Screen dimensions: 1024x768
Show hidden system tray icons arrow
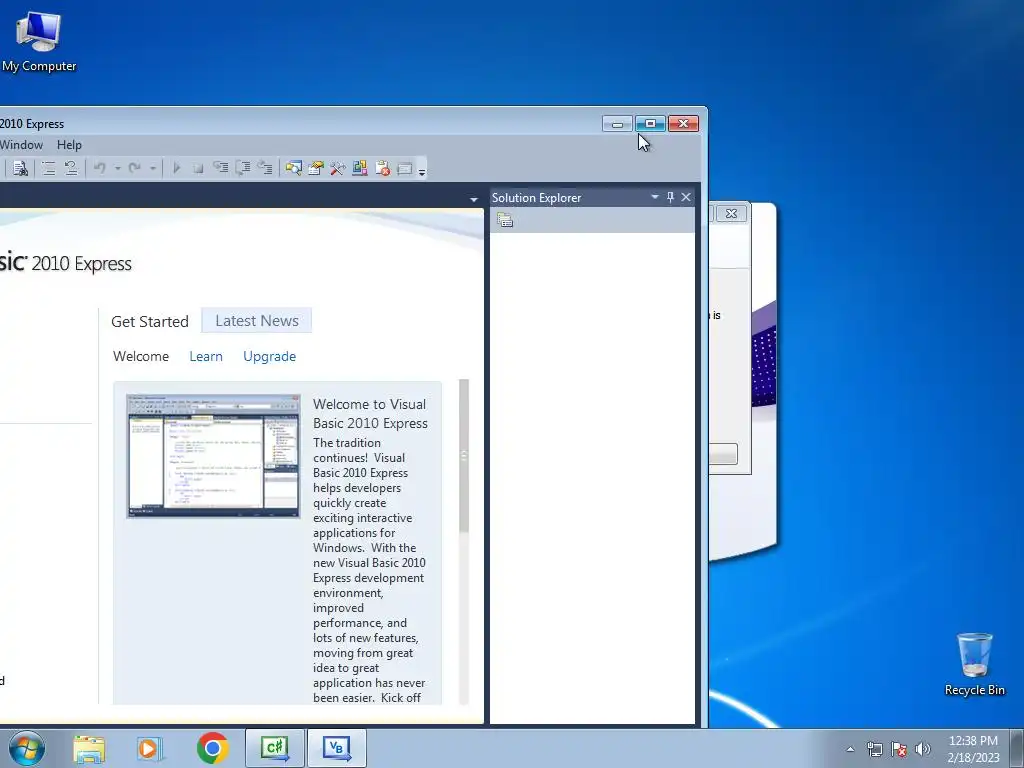coord(850,749)
